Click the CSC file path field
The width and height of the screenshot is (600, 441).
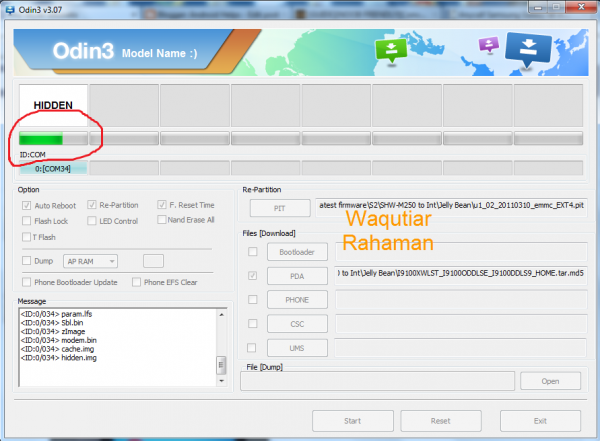(461, 324)
